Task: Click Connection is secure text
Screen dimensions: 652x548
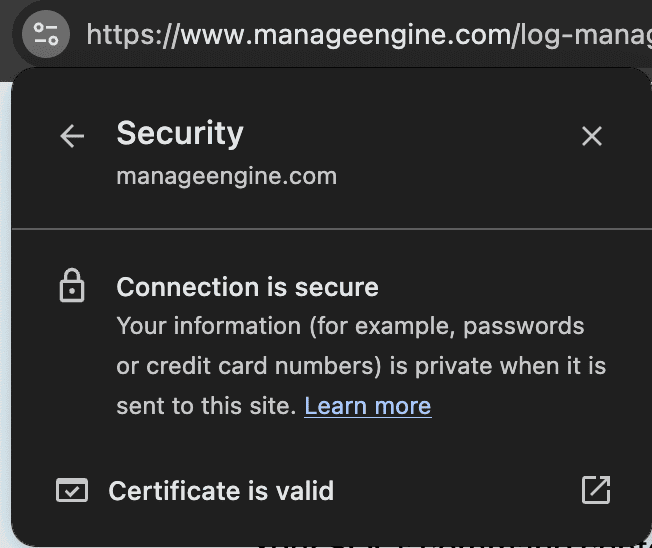Action: click(247, 288)
